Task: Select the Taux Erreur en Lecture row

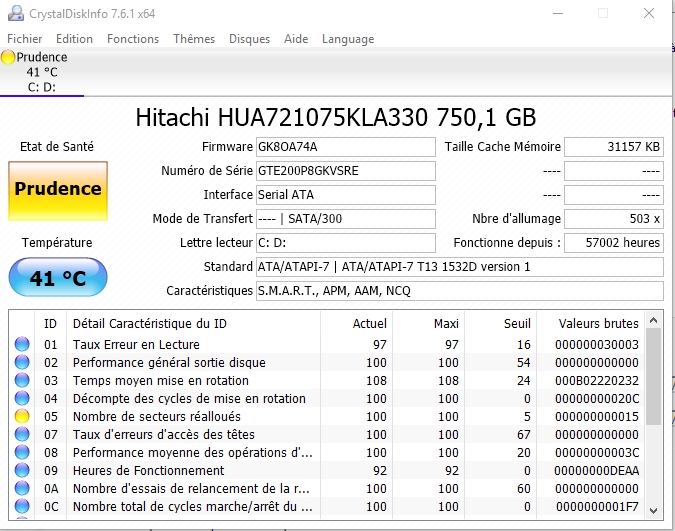Action: (x=327, y=344)
